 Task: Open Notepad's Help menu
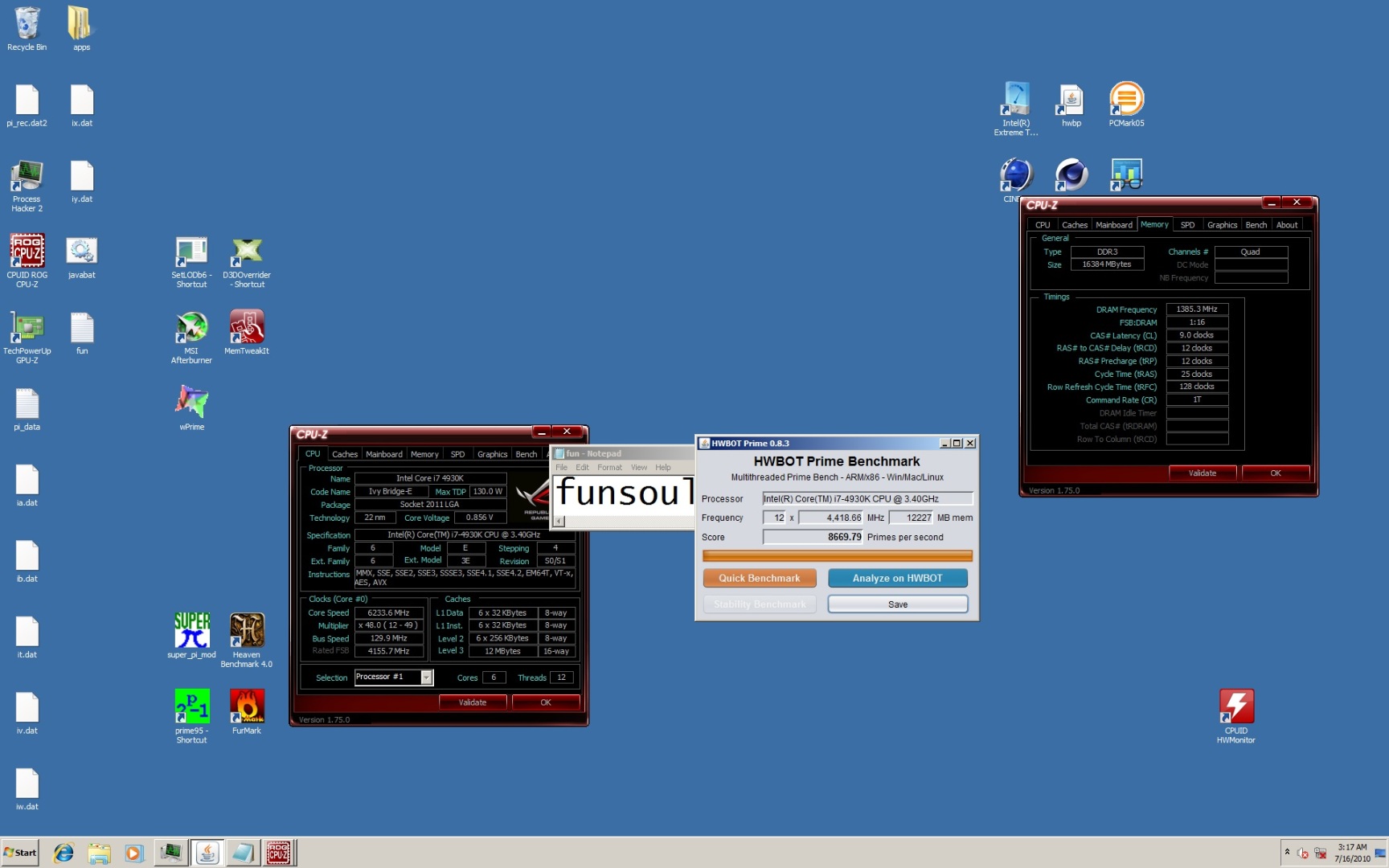[662, 467]
